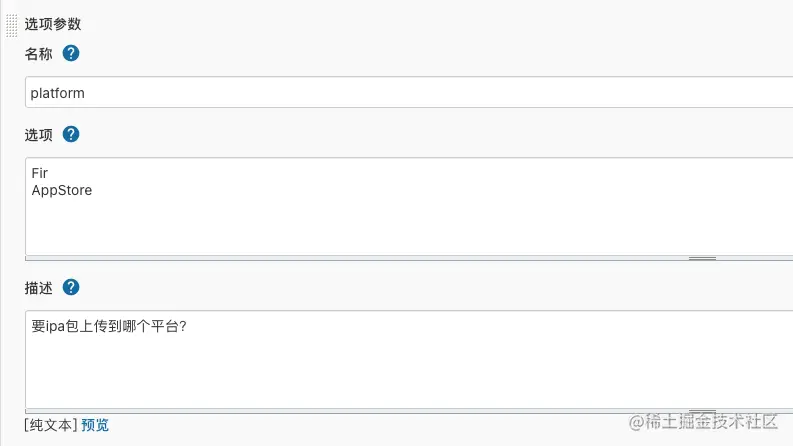Image resolution: width=793 pixels, height=446 pixels.
Task: Click the help icon beside 名称
Action: (x=71, y=53)
